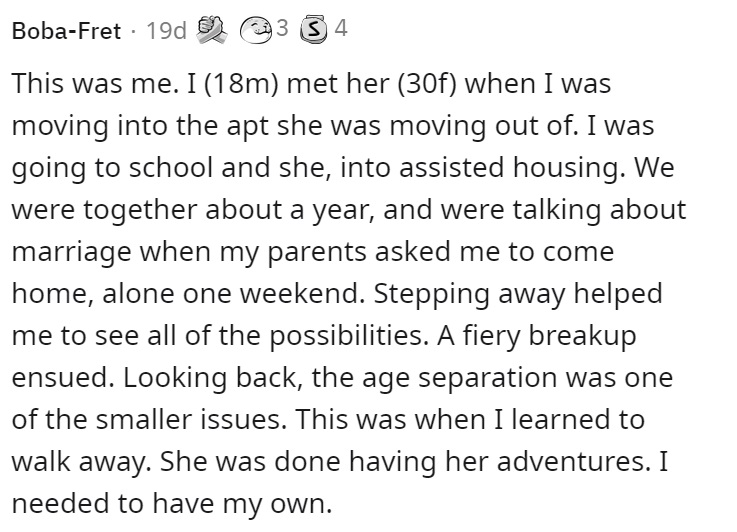Viewport: 737px width, 532px height.
Task: Click the separator dot after the username
Action: [133, 32]
